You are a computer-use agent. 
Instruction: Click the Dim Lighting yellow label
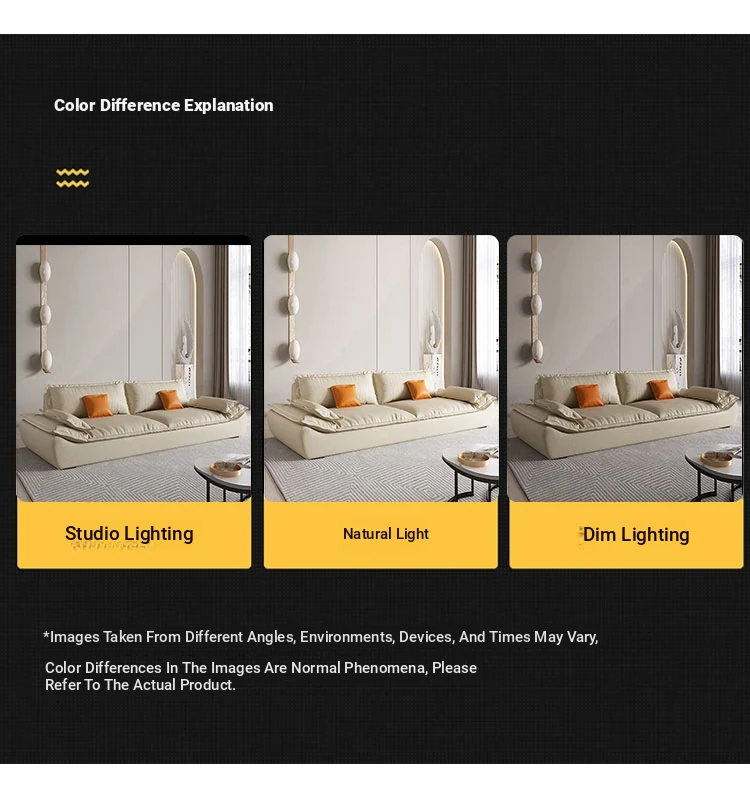click(626, 534)
